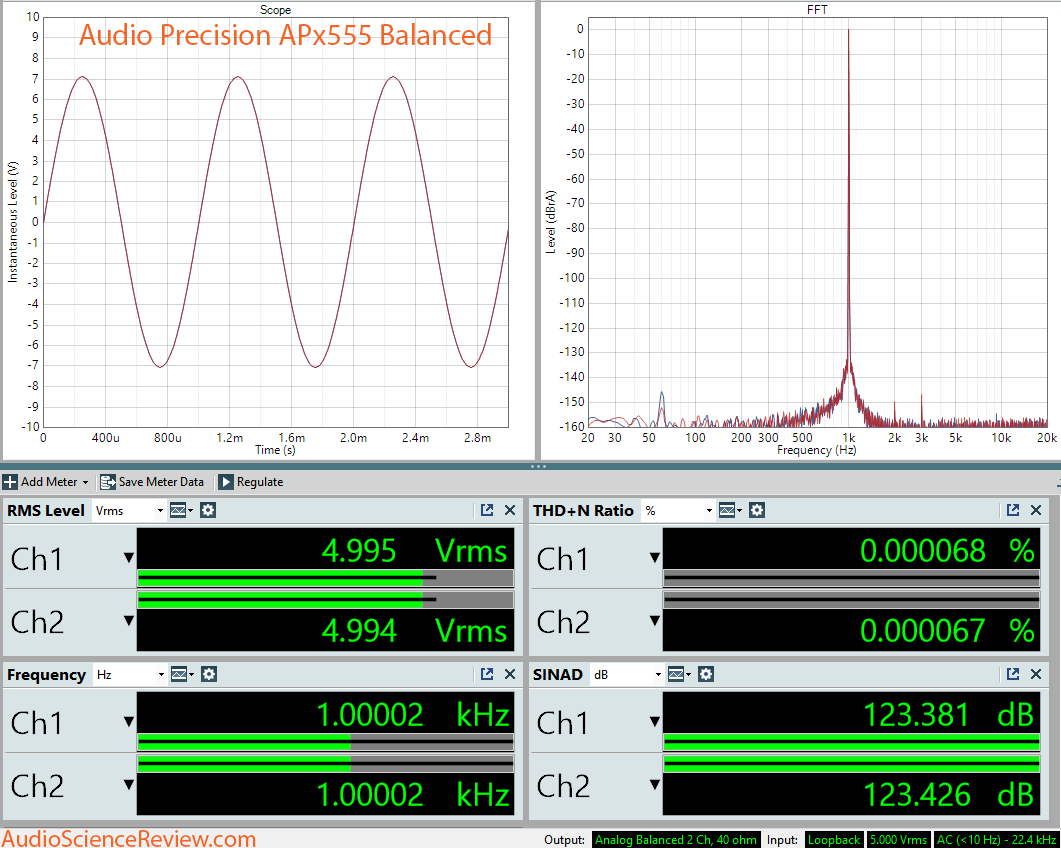Click the Scope graph title
The height and width of the screenshot is (848, 1061).
275,9
